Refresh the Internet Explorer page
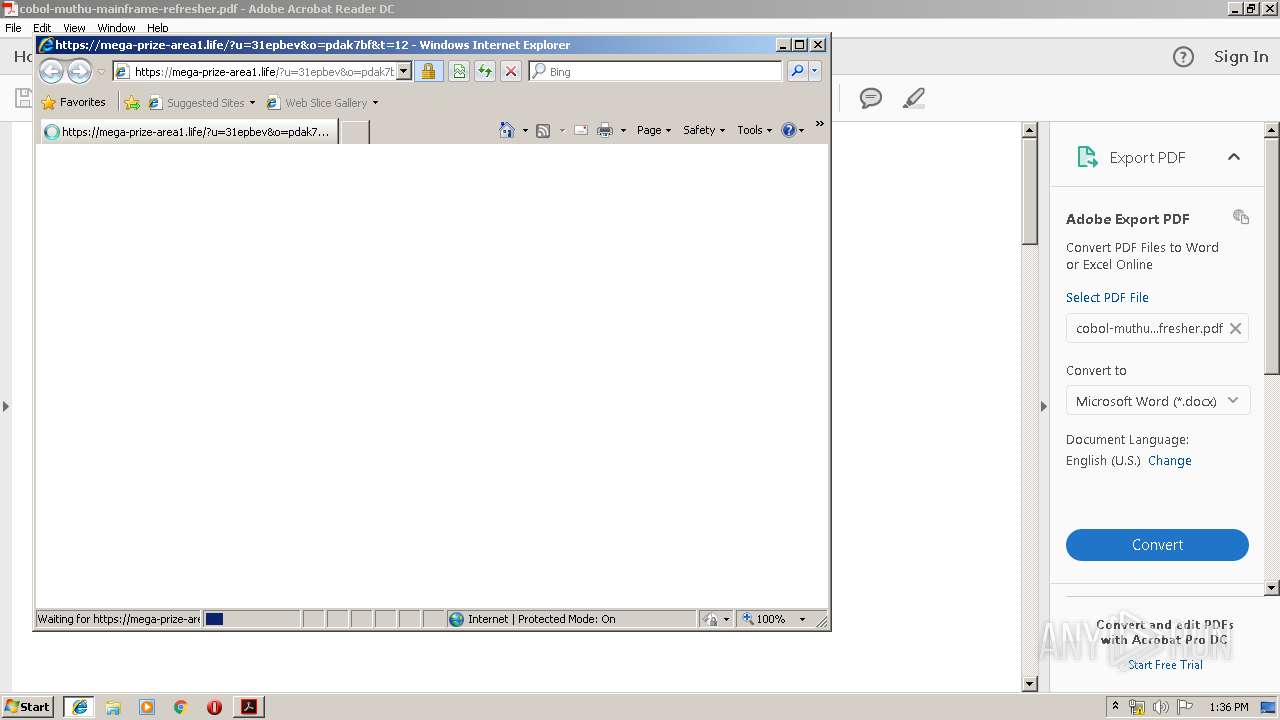This screenshot has width=1280, height=720. pos(485,71)
